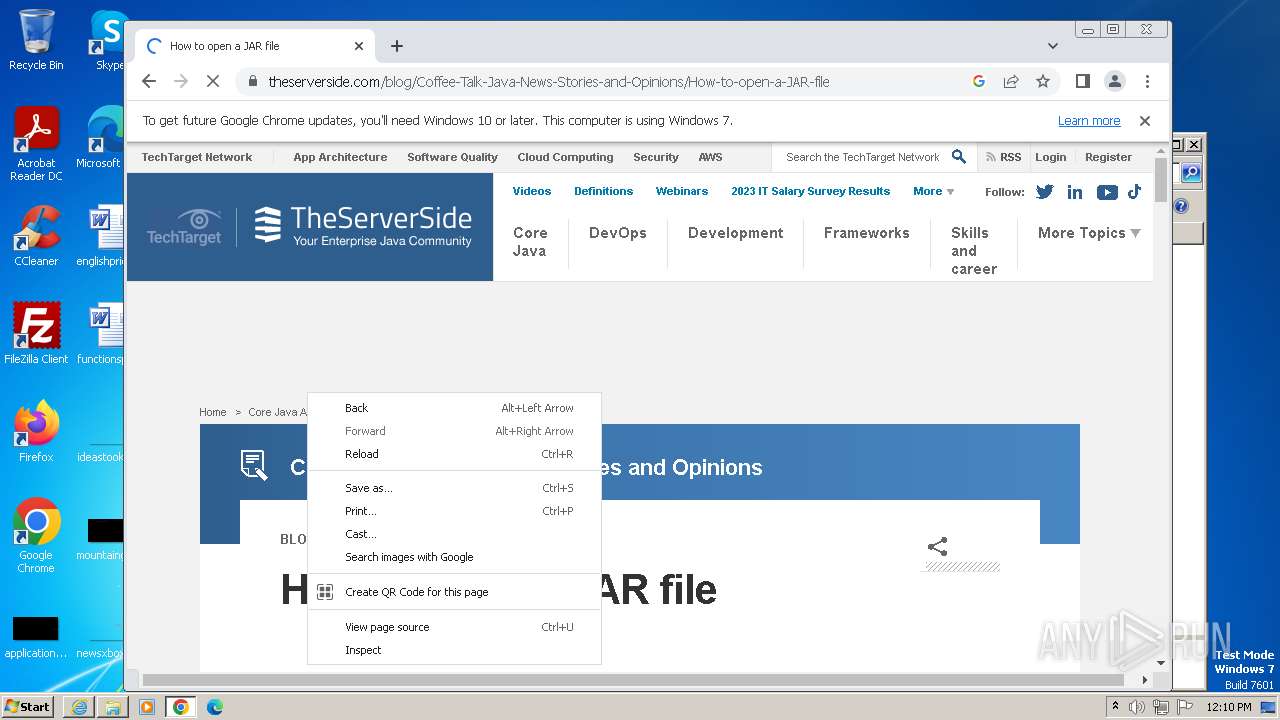
Task: Click the TechTarget search magnifier icon
Action: point(958,157)
